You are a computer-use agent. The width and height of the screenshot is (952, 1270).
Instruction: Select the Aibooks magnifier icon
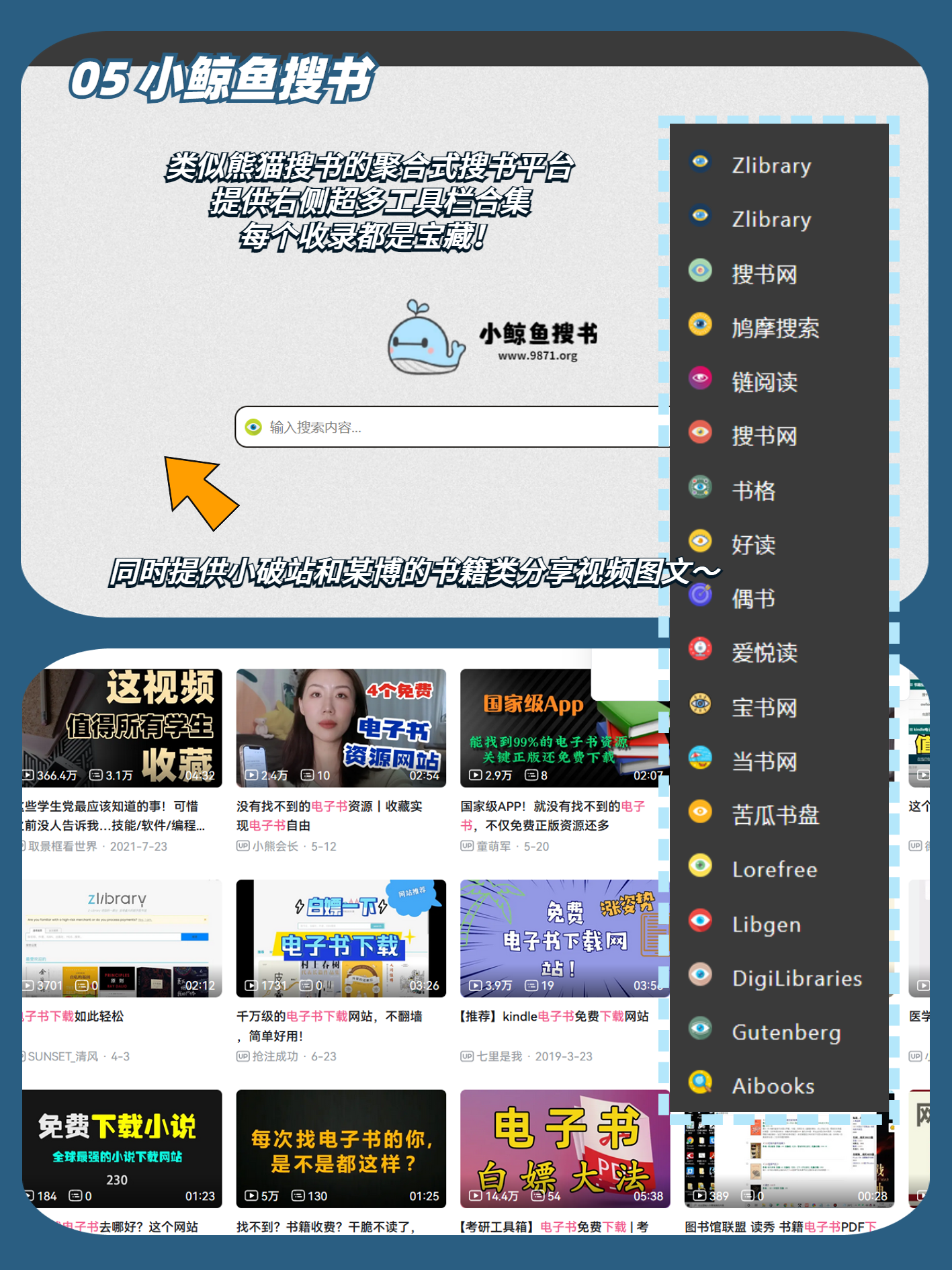(700, 1082)
